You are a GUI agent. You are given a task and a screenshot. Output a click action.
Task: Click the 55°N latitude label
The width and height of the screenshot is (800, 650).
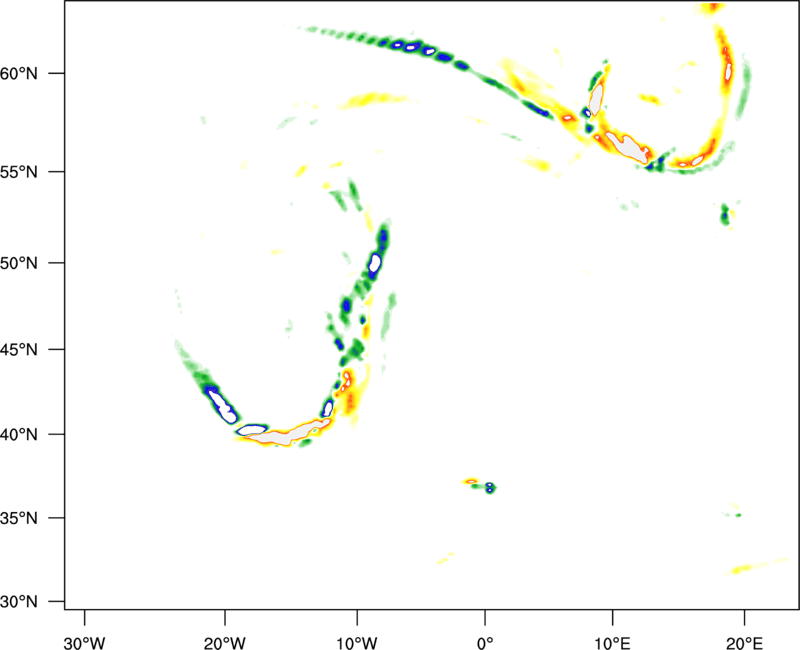pyautogui.click(x=19, y=172)
